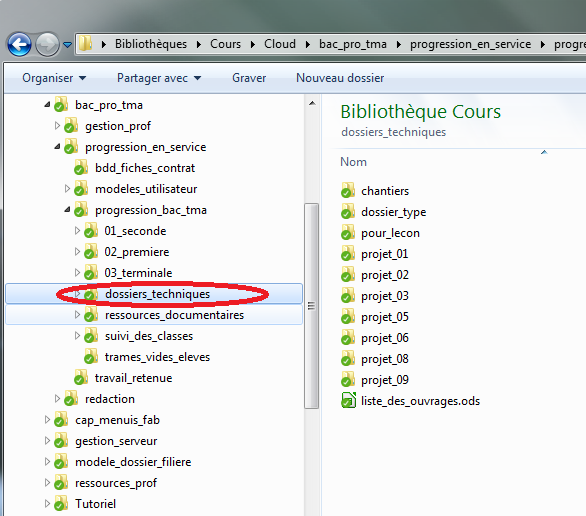586x516 pixels.
Task: Click the navigation pane scrollbar thumb
Action: [x=311, y=306]
